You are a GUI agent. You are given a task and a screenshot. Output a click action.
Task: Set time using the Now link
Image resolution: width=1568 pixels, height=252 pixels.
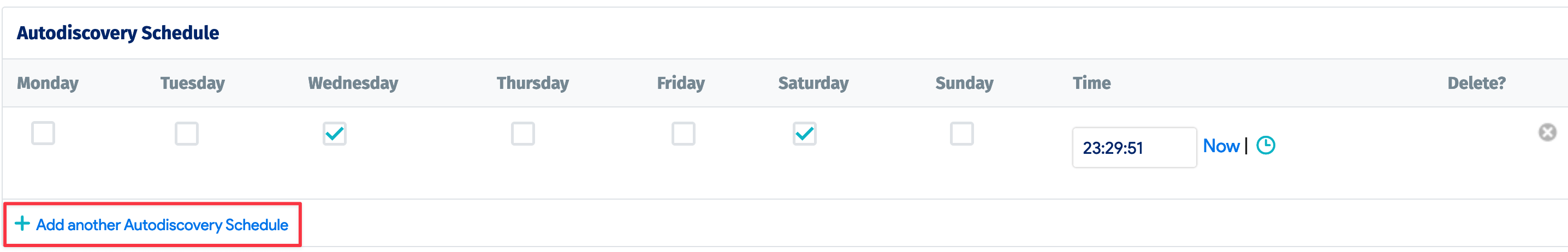(1220, 146)
